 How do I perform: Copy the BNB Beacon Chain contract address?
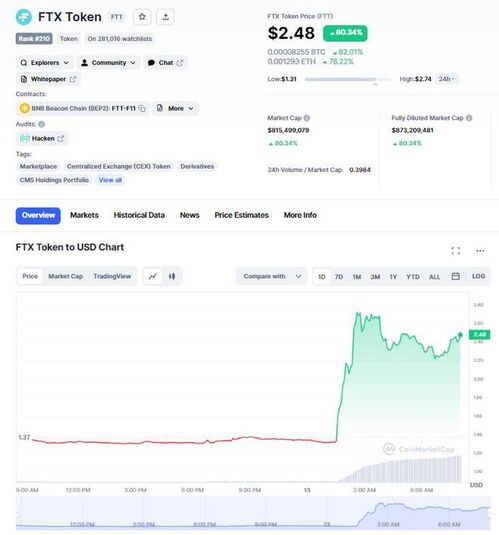[142, 109]
